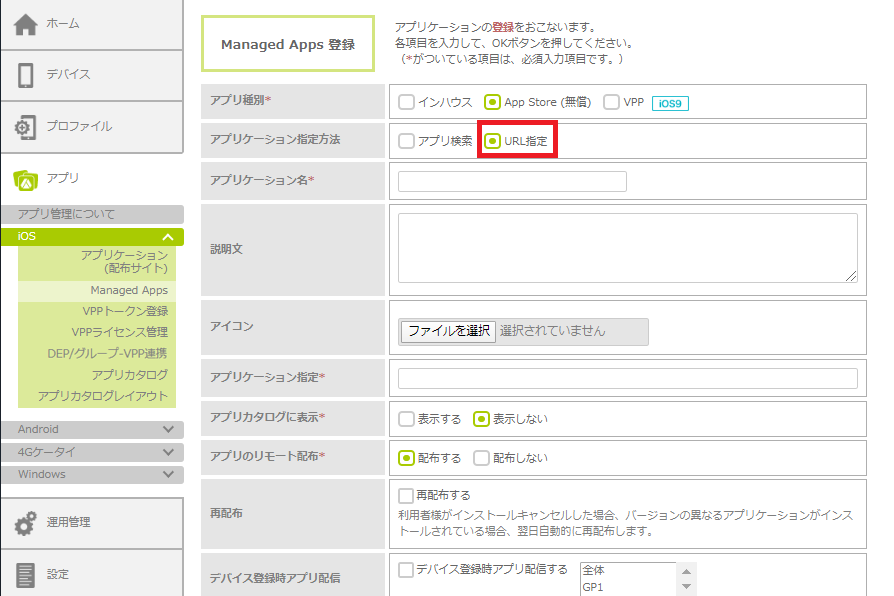Screen dimensions: 894x596
Task: Click the Operations Management gears icon
Action: click(x=26, y=522)
